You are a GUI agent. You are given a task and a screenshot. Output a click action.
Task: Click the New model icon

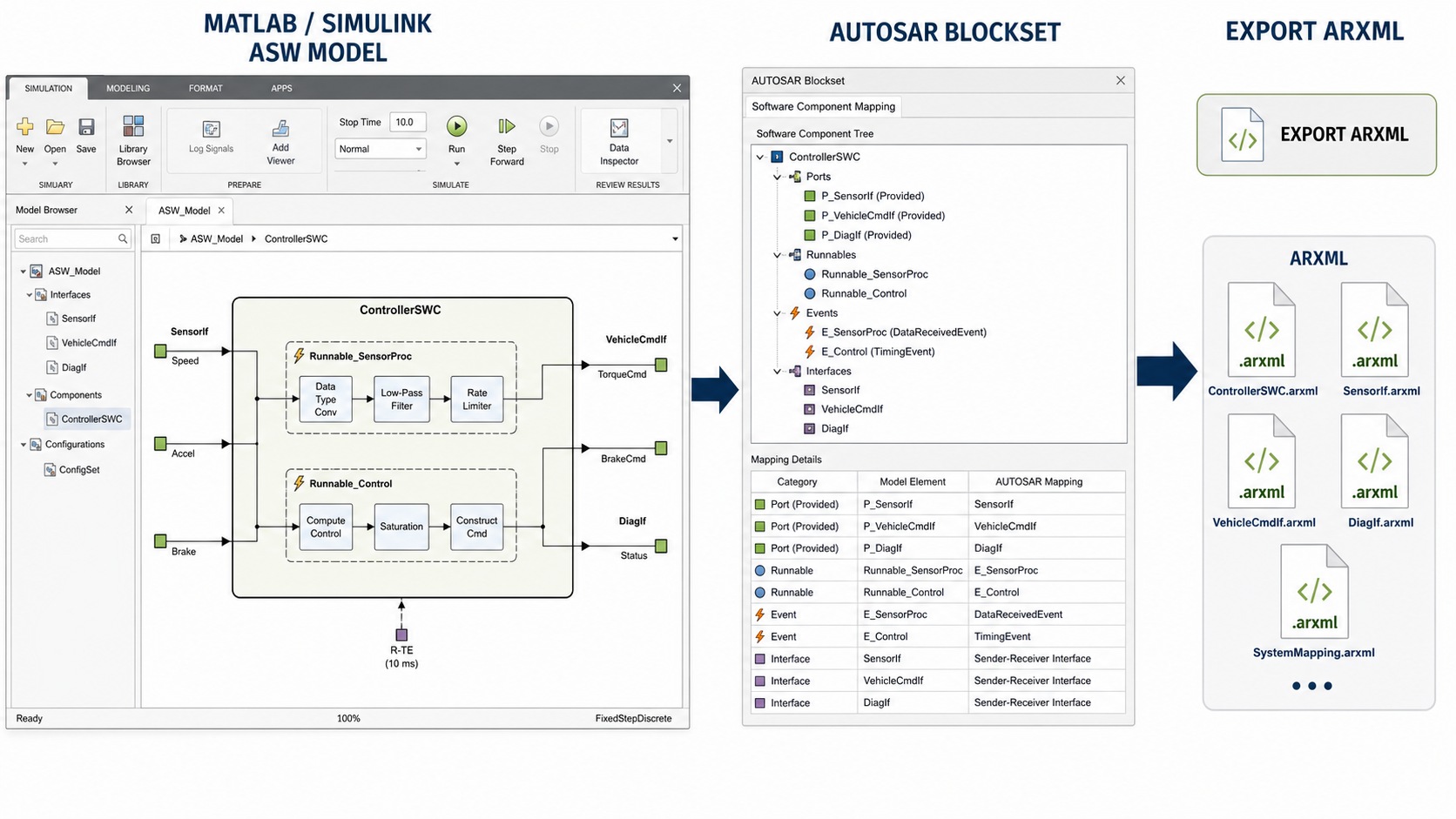(25, 127)
